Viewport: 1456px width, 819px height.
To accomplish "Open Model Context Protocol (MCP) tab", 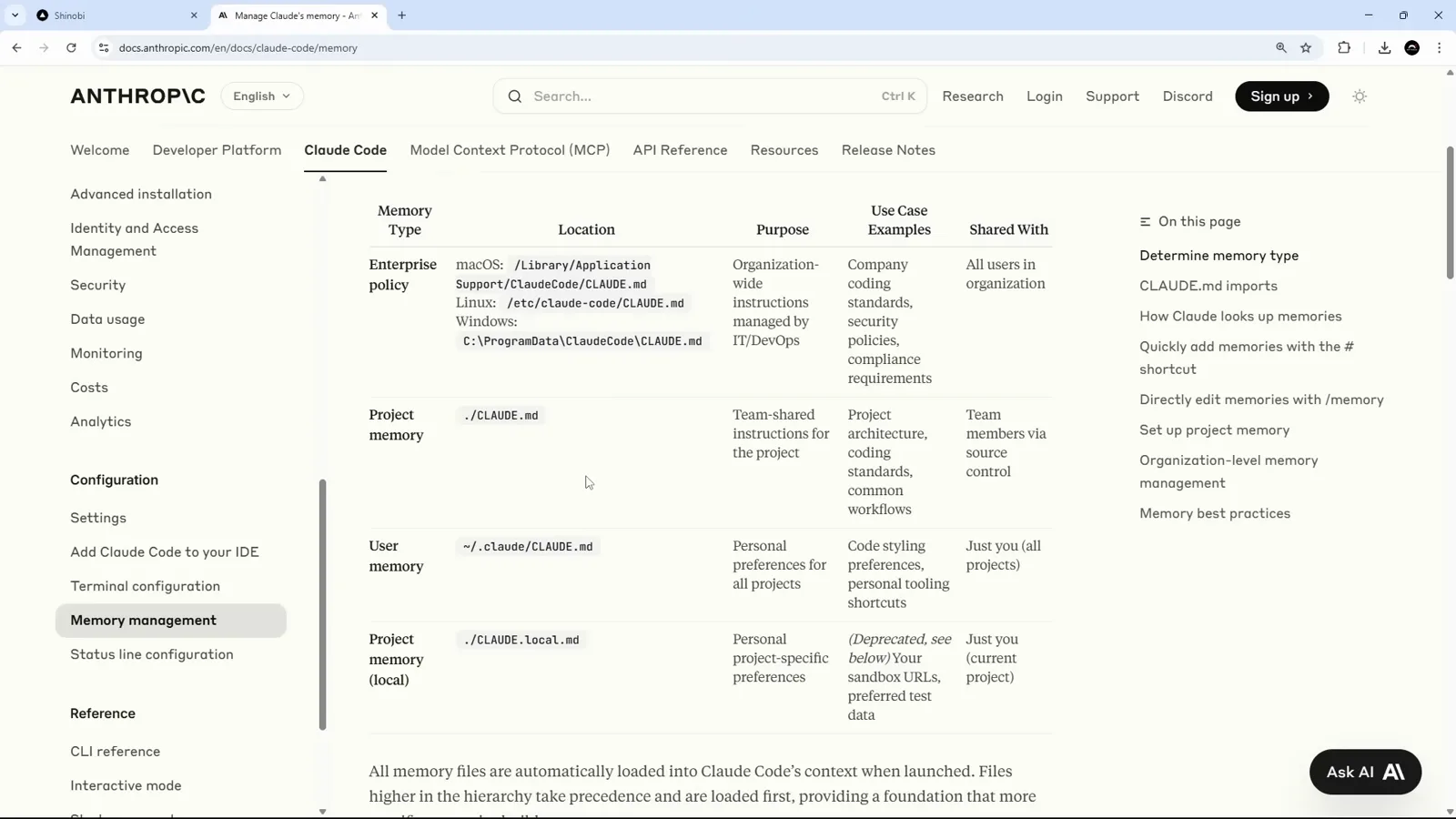I will pyautogui.click(x=510, y=149).
